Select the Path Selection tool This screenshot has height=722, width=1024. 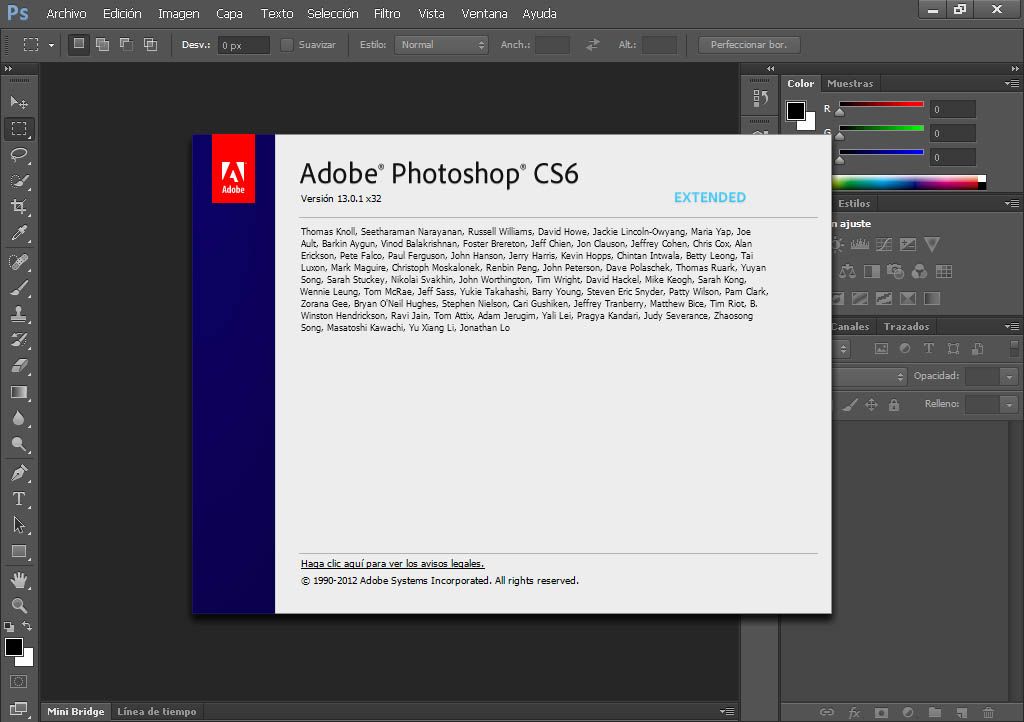19,525
